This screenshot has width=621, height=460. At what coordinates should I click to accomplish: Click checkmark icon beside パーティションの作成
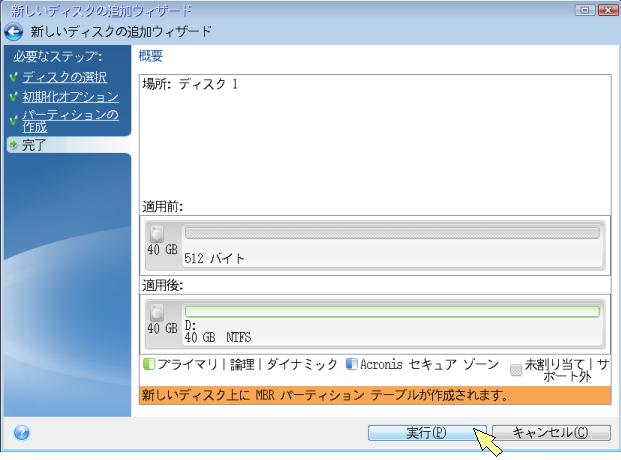[x=14, y=120]
